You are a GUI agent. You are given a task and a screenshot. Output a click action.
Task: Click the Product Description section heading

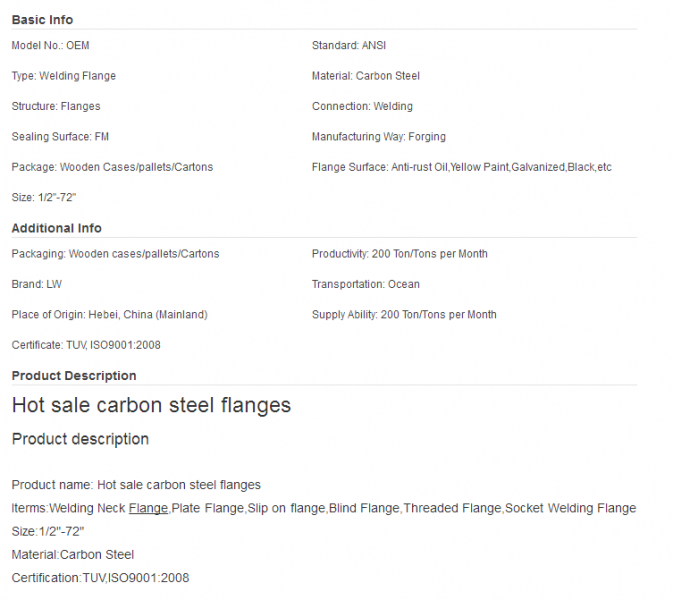pos(74,376)
